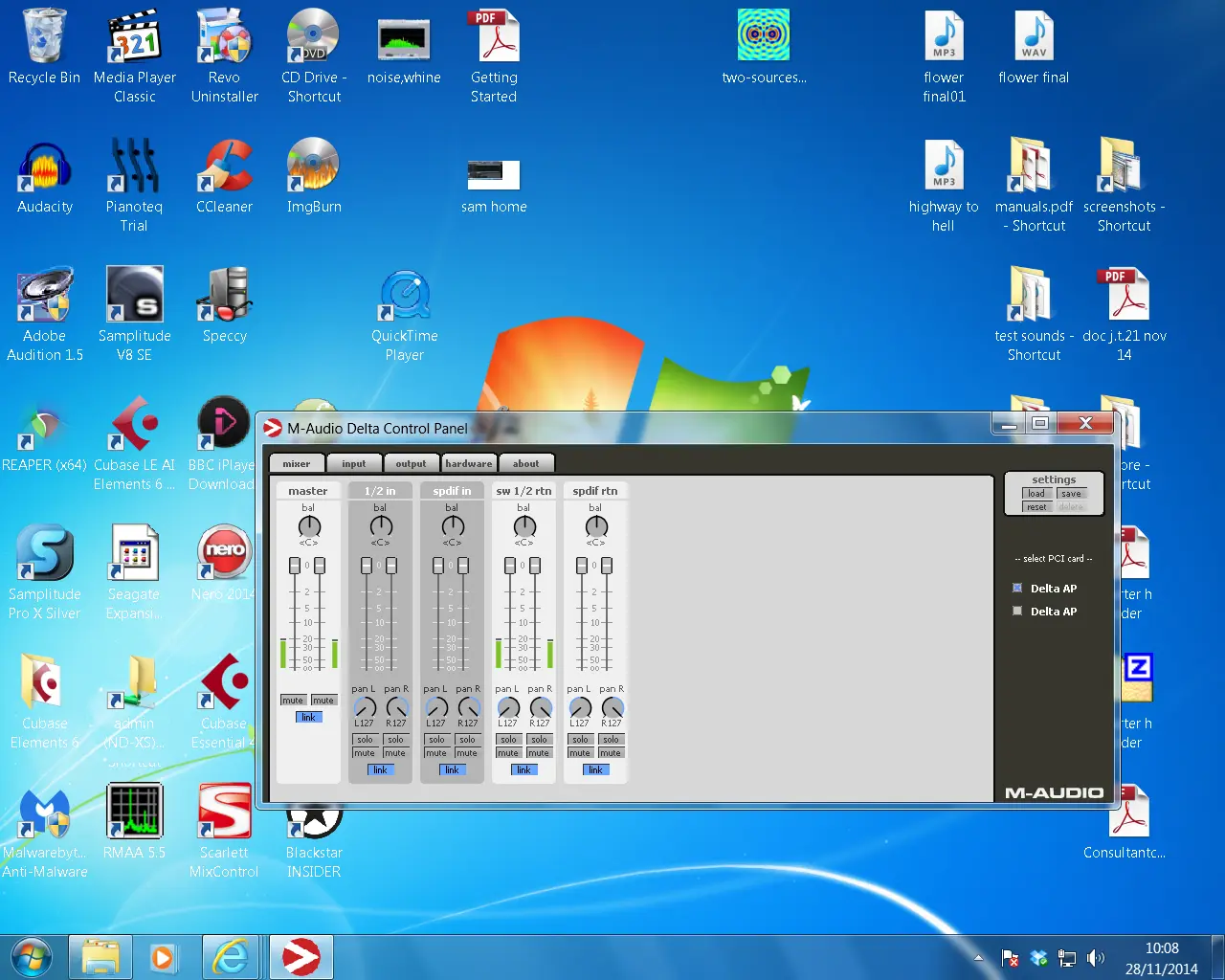This screenshot has width=1225, height=980.
Task: Select Samplitude V8 SE shortcut
Action: tap(134, 314)
